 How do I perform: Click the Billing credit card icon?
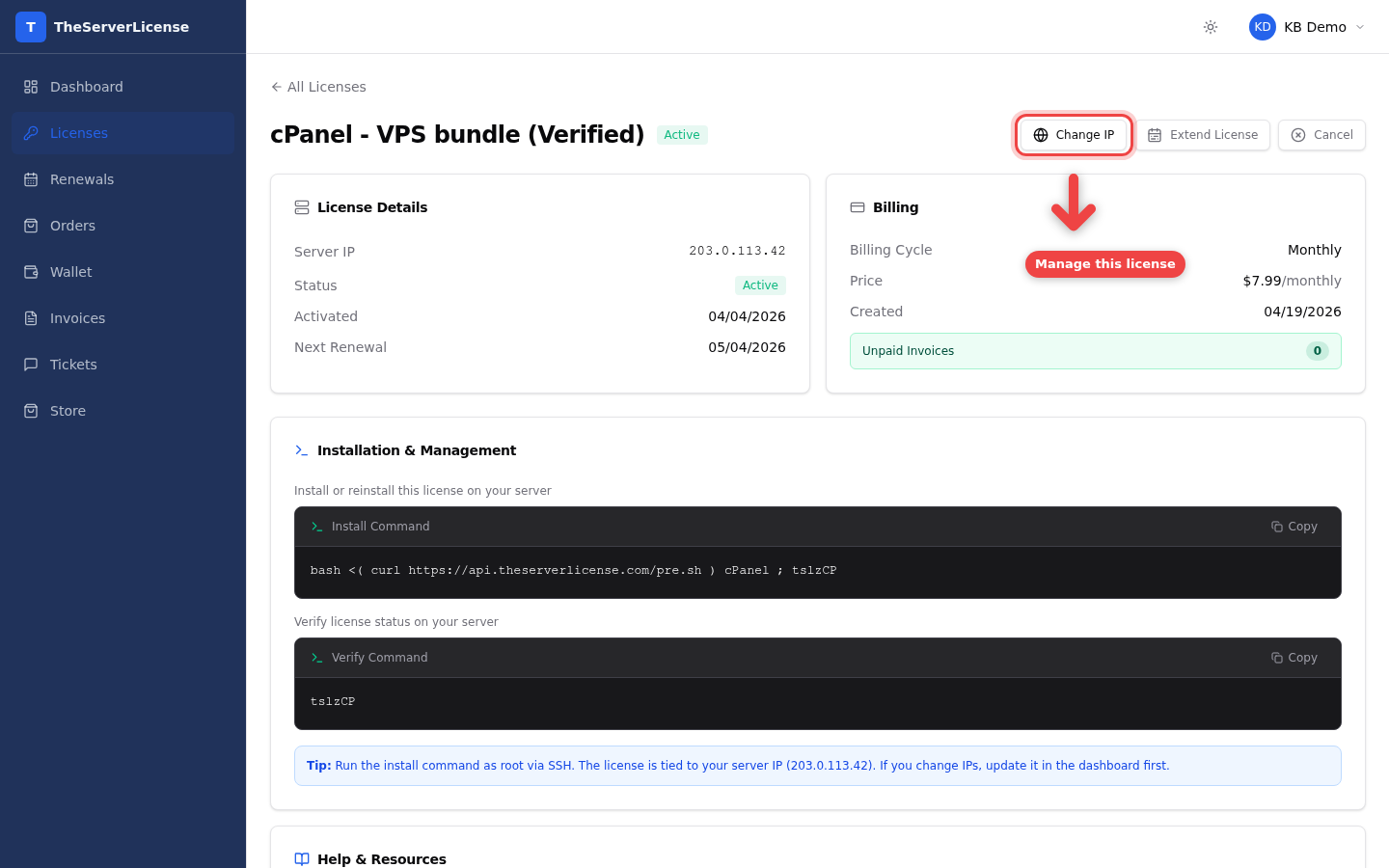(858, 207)
